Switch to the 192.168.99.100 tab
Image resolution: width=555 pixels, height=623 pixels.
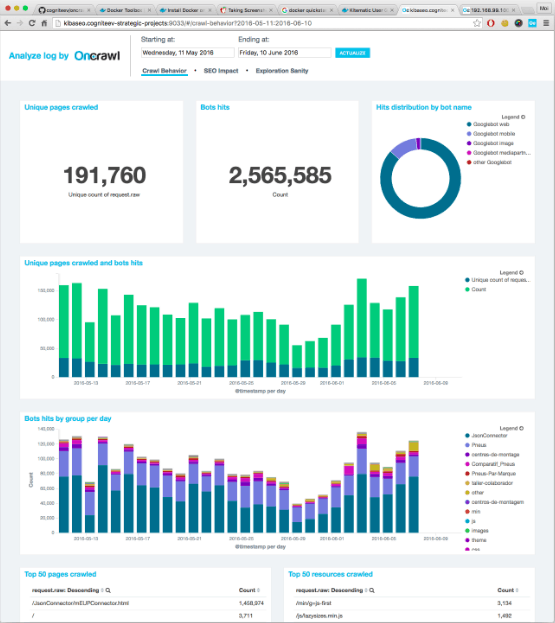coord(489,10)
